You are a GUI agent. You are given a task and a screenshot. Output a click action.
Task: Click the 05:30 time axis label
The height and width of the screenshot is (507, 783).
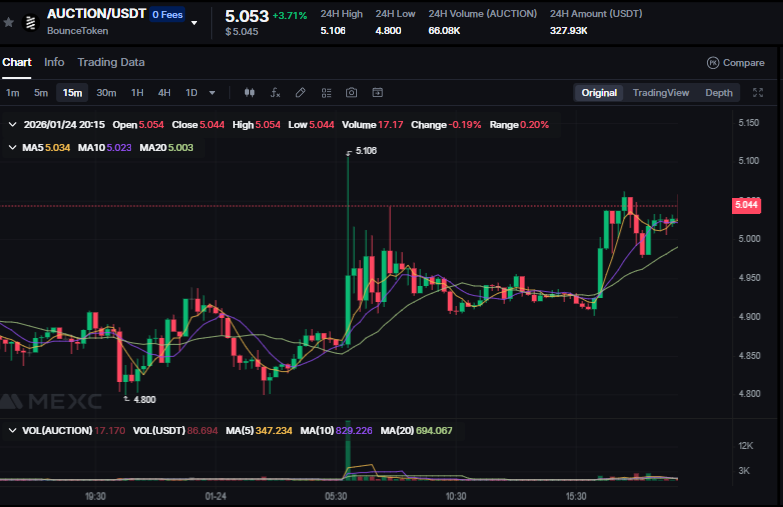(336, 497)
